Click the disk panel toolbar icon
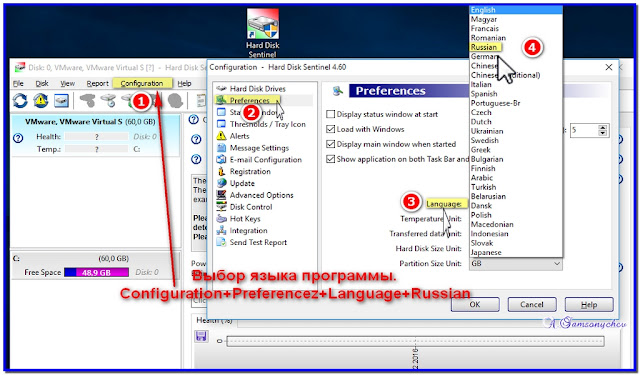The image size is (640, 375). click(61, 100)
